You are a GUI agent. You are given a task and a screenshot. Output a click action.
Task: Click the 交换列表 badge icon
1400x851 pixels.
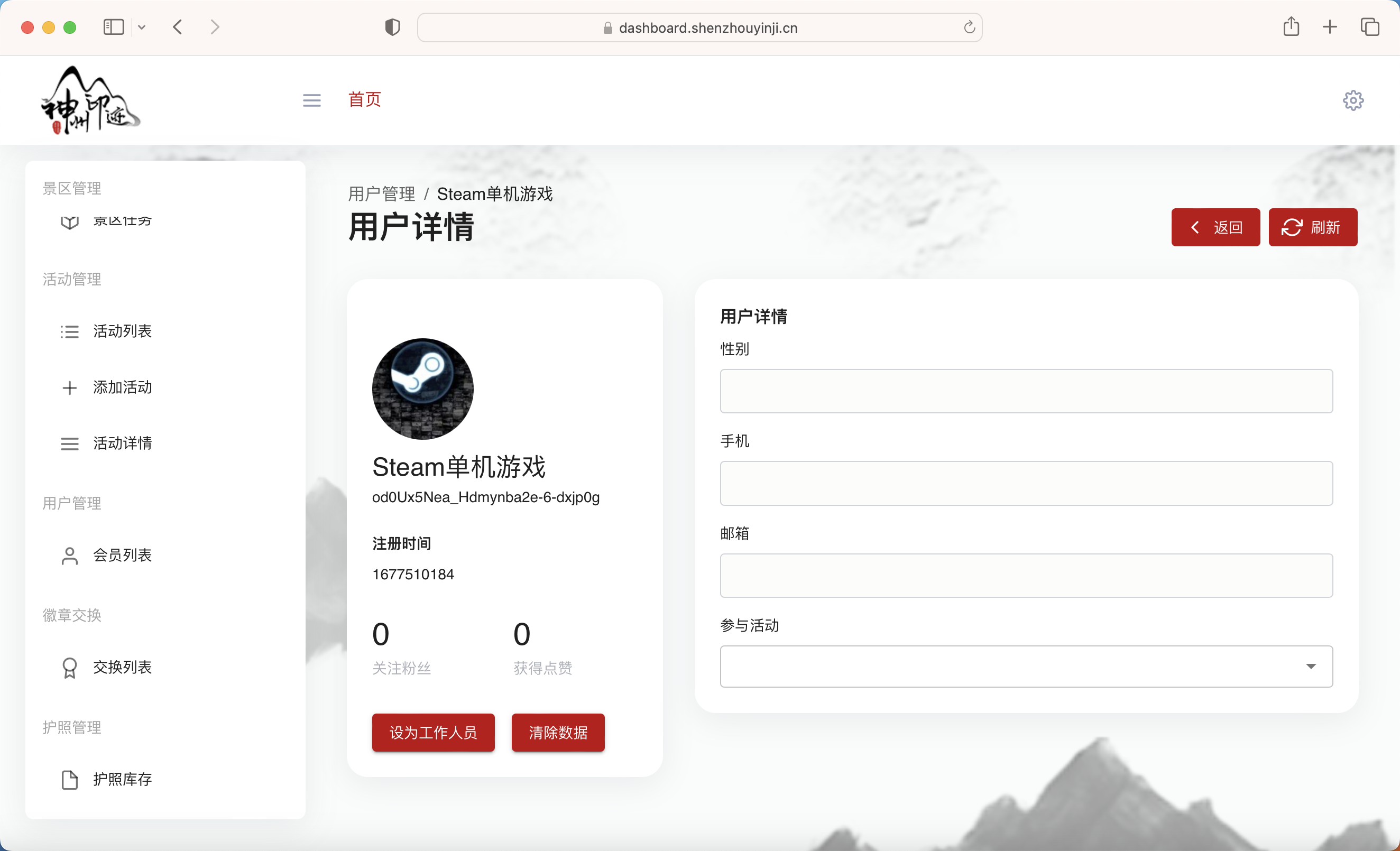[69, 668]
